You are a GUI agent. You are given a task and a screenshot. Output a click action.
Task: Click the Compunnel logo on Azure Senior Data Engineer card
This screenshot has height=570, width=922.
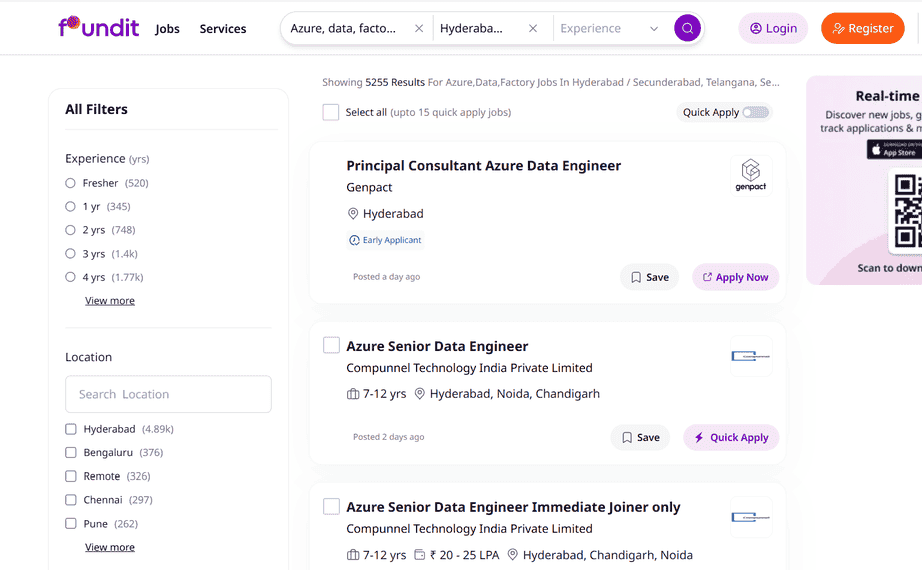[x=751, y=356]
